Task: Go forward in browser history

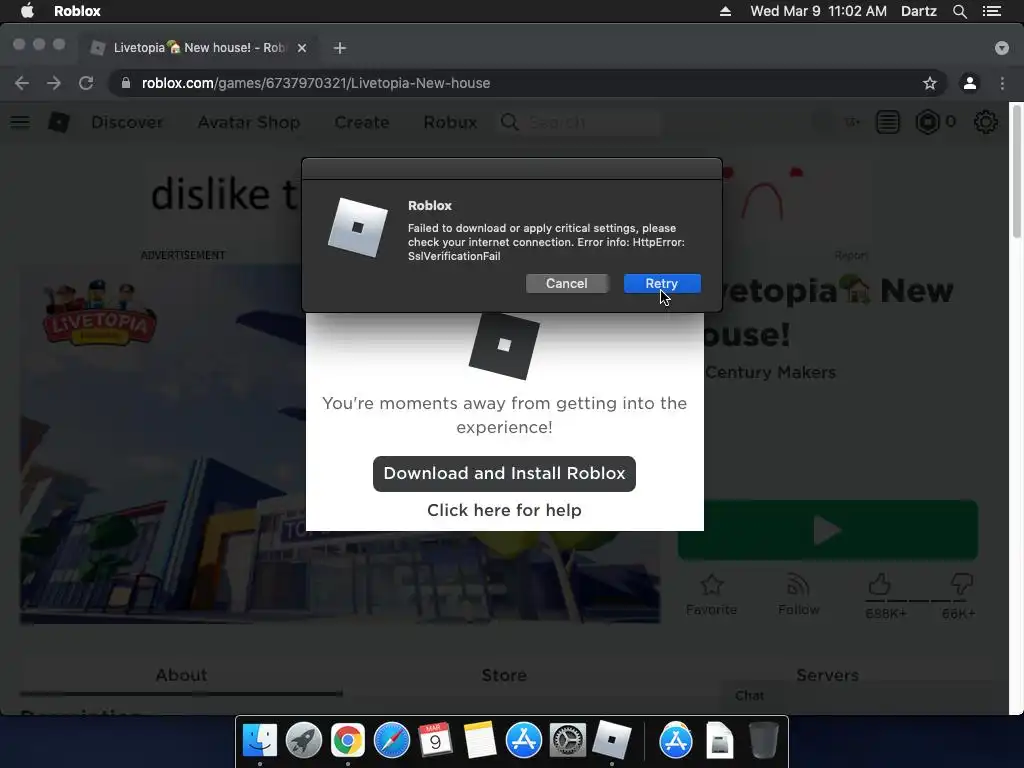Action: click(x=54, y=83)
